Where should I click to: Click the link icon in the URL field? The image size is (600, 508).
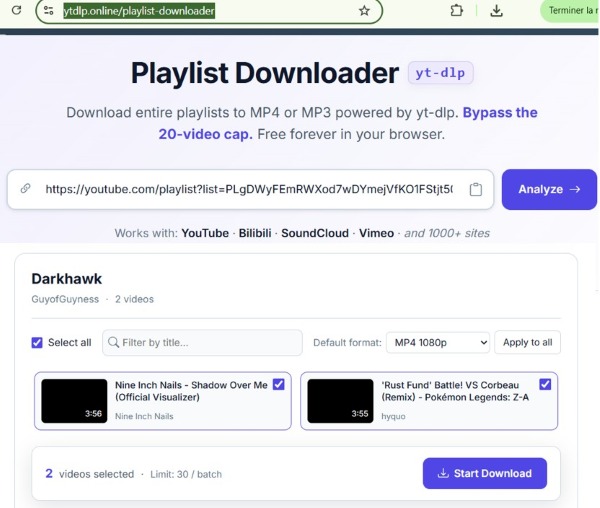point(26,188)
